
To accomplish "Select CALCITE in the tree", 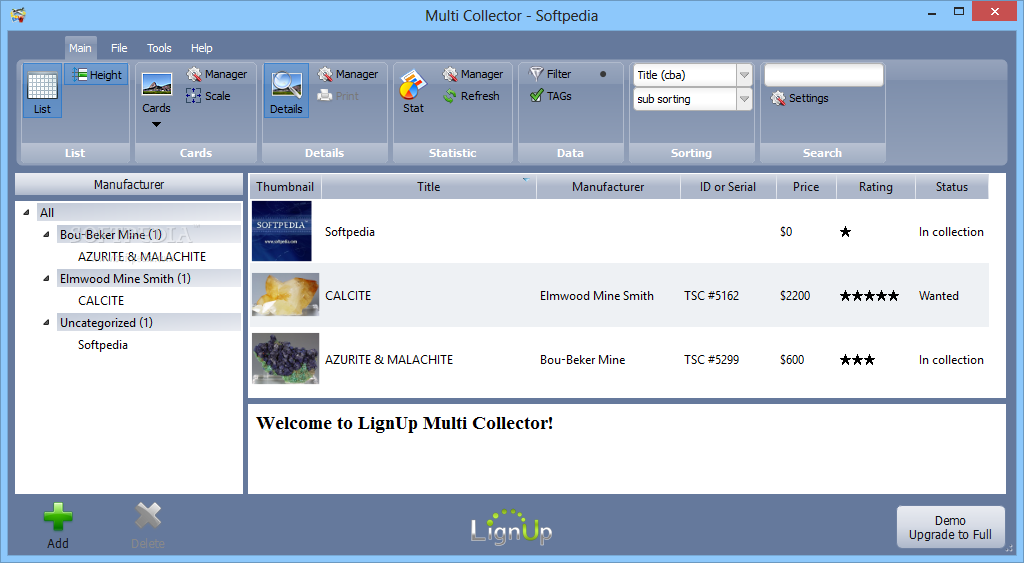I will [101, 300].
